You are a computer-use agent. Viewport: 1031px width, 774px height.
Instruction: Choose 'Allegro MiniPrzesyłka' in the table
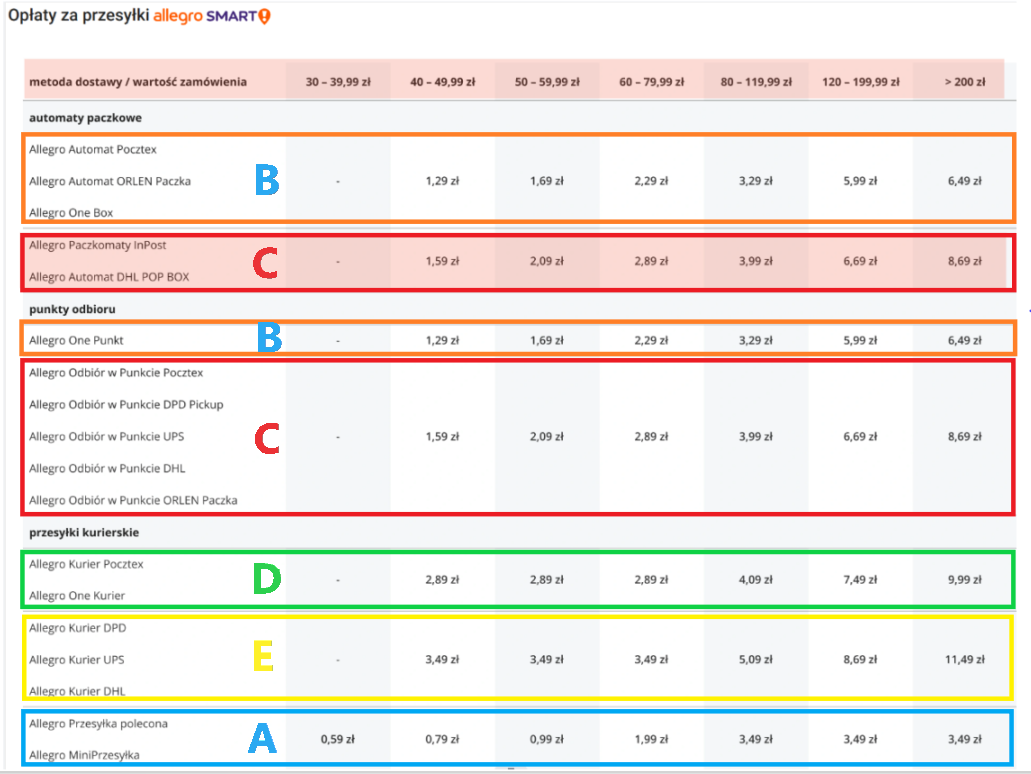point(84,755)
